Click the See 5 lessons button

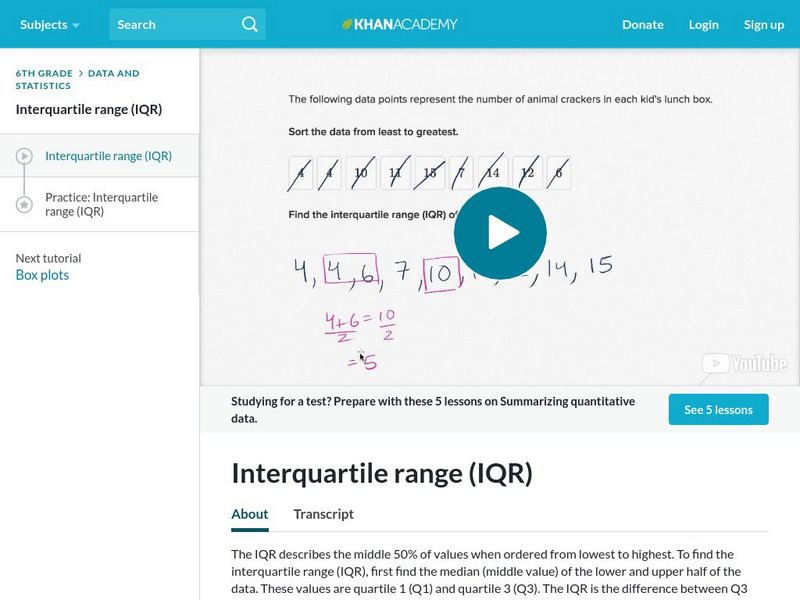click(x=718, y=409)
